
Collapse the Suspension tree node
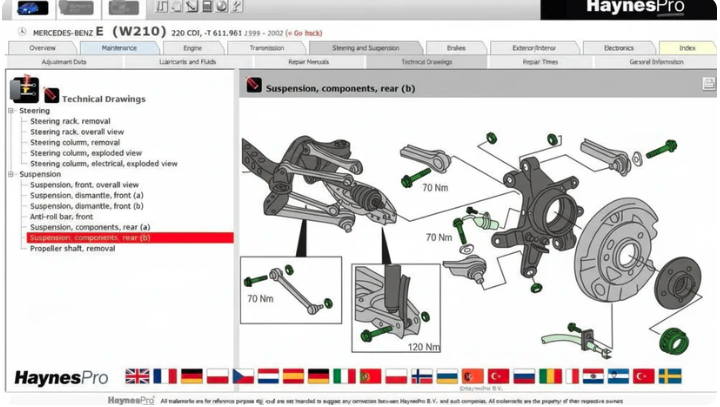coord(11,174)
